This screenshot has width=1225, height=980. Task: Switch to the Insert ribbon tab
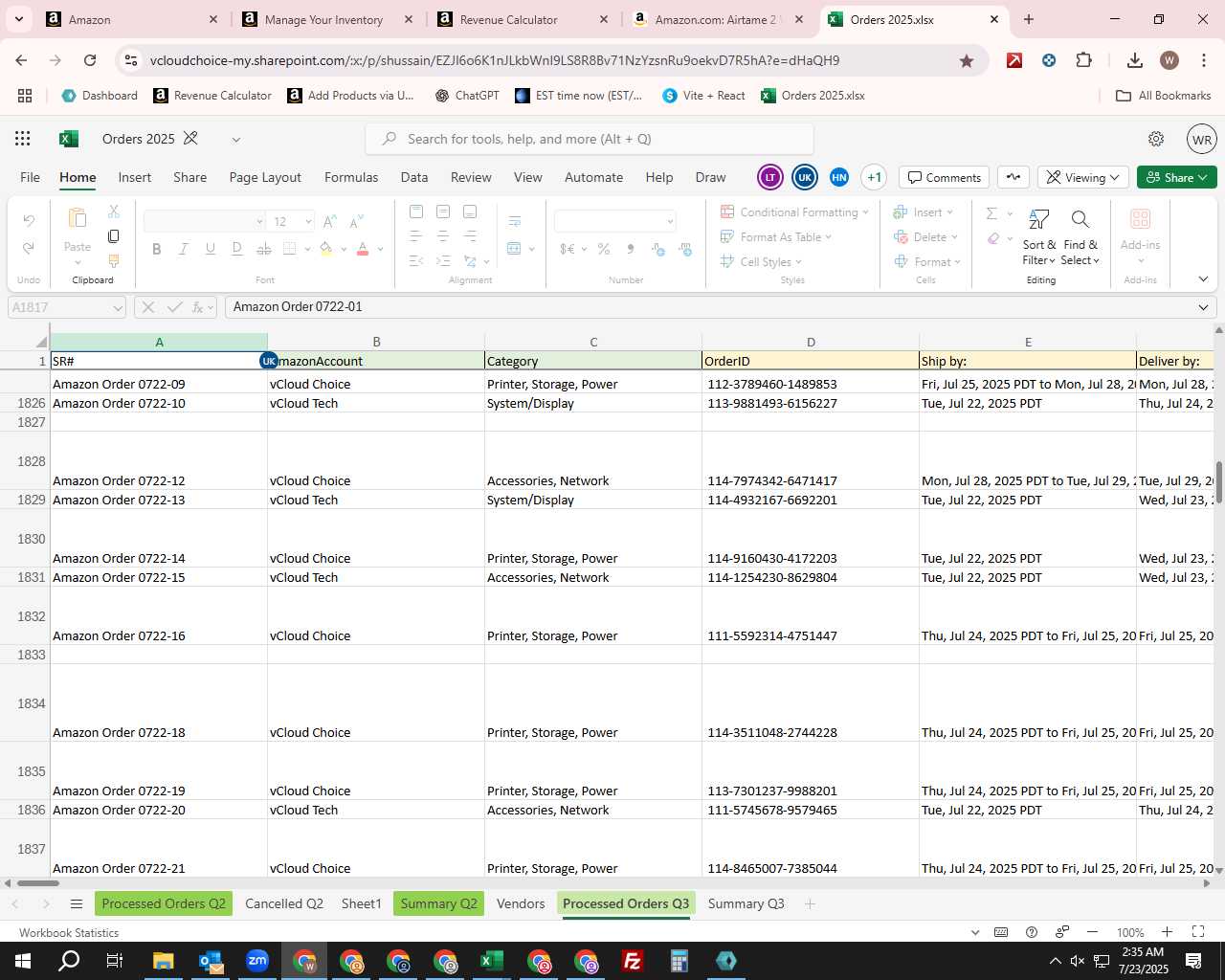coord(135,177)
